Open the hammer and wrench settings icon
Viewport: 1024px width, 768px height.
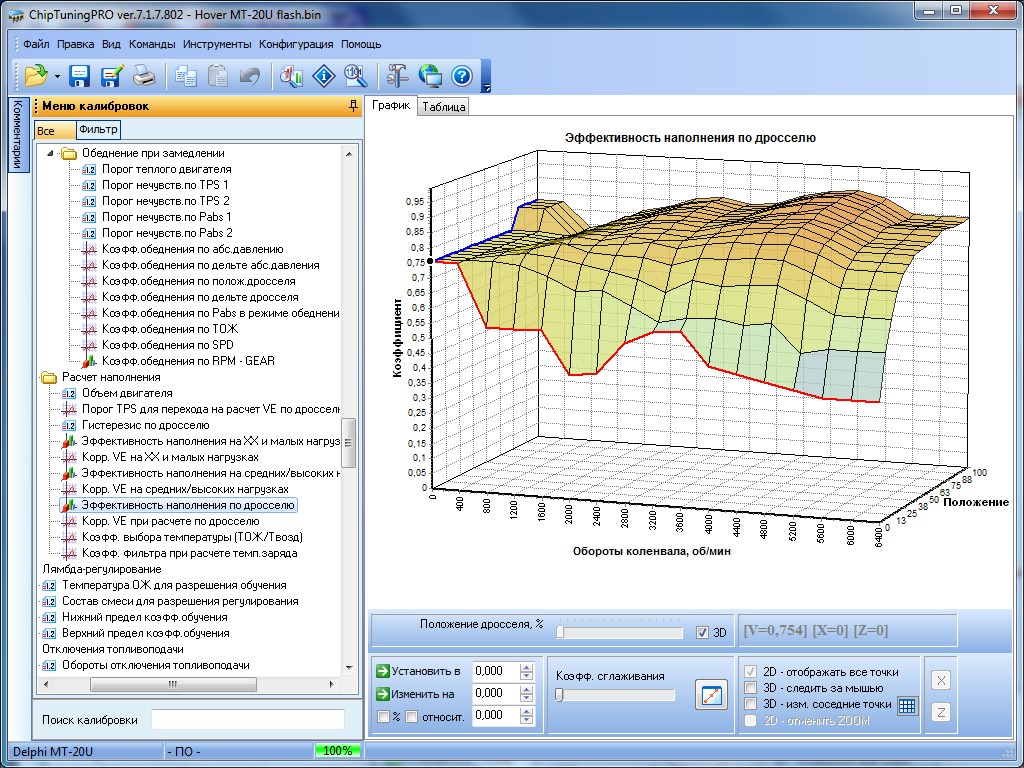[x=397, y=75]
